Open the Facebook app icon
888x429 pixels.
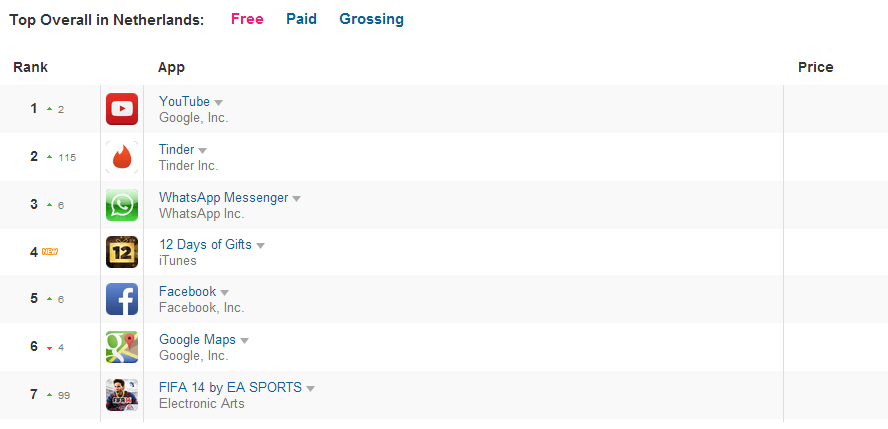click(x=122, y=299)
